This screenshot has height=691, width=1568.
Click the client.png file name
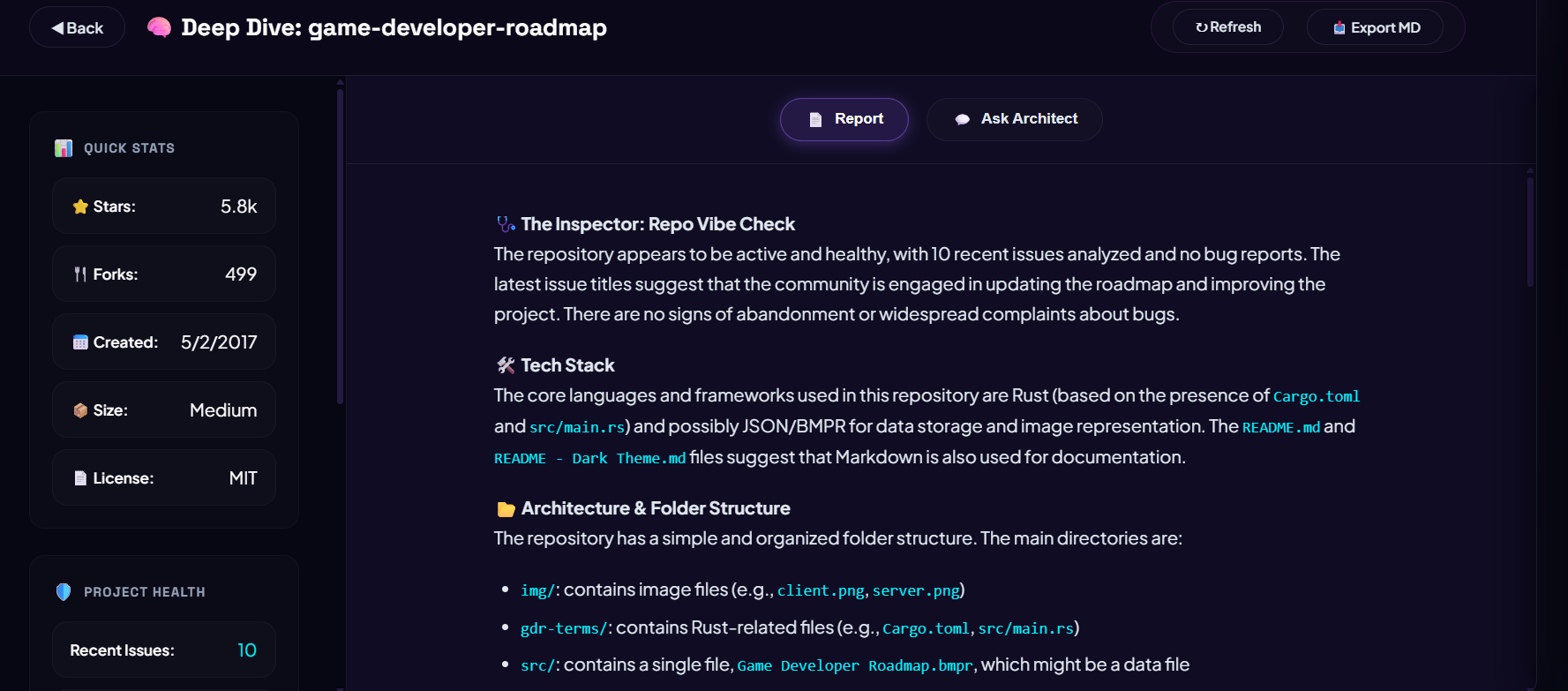821,590
